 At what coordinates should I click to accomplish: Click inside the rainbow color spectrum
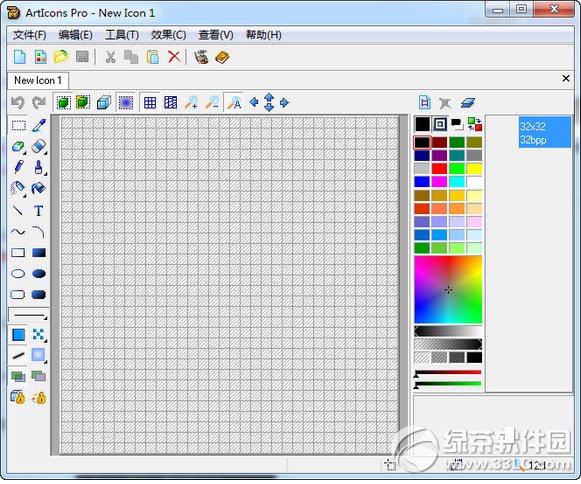448,289
